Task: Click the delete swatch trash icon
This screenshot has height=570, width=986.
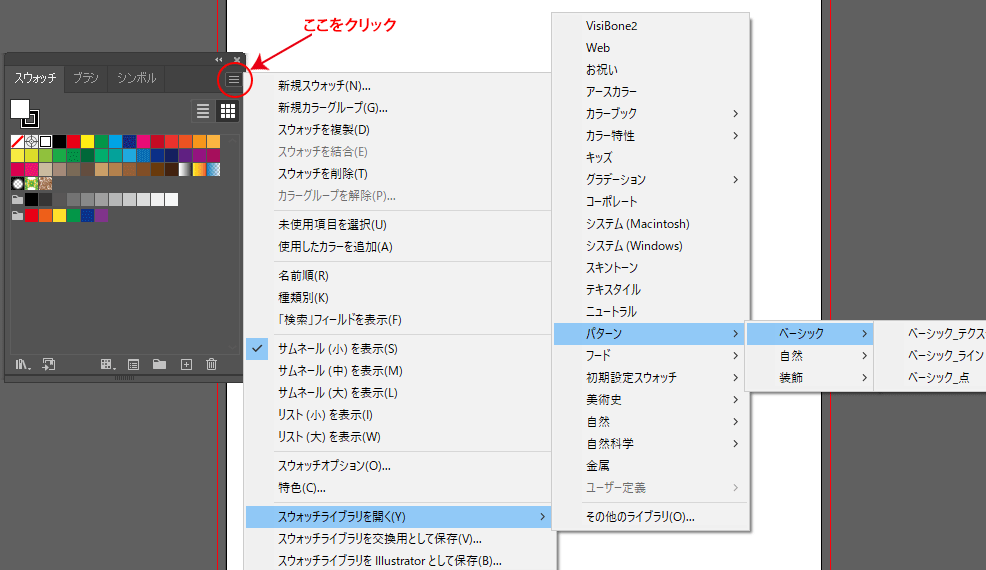Action: (211, 364)
